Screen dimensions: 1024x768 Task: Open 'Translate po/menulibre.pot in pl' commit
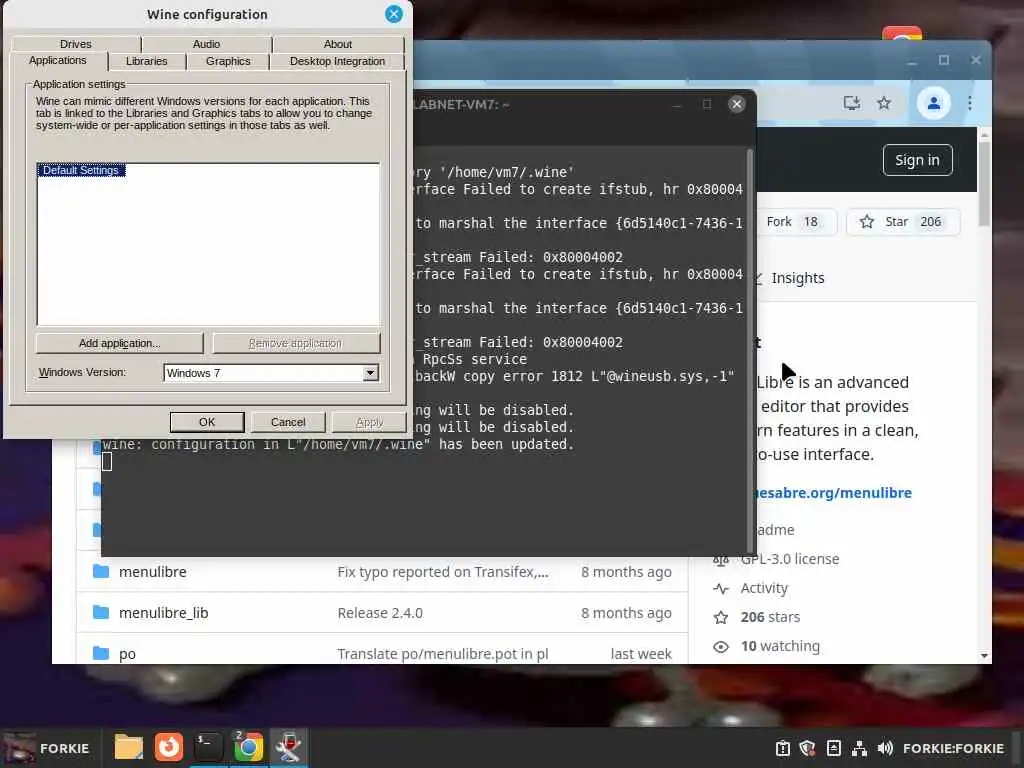443,654
